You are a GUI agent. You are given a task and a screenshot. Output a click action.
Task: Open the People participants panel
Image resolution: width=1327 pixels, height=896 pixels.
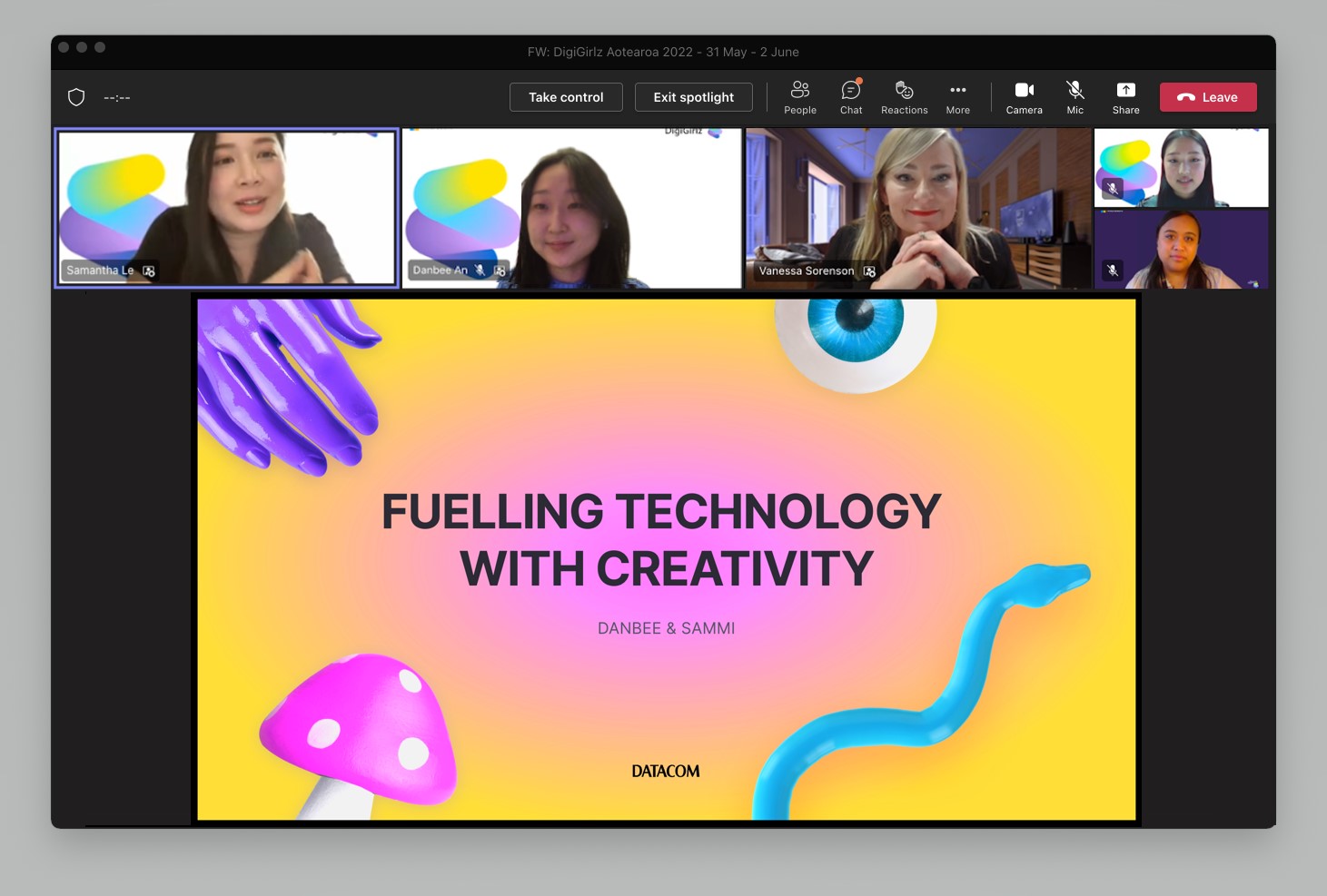pos(799,97)
